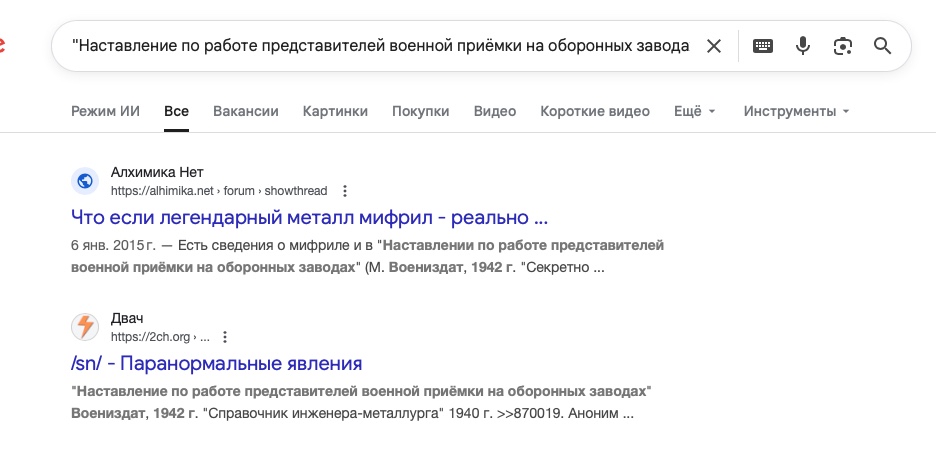Viewport: 936px width, 459px height.
Task: Click the 6 янв. 2015 г. snippet date
Action: click(x=113, y=245)
